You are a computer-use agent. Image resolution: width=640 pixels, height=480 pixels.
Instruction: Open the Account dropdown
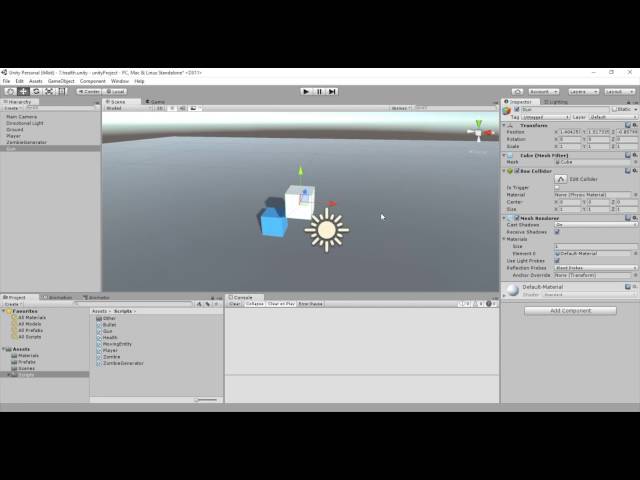(x=543, y=91)
